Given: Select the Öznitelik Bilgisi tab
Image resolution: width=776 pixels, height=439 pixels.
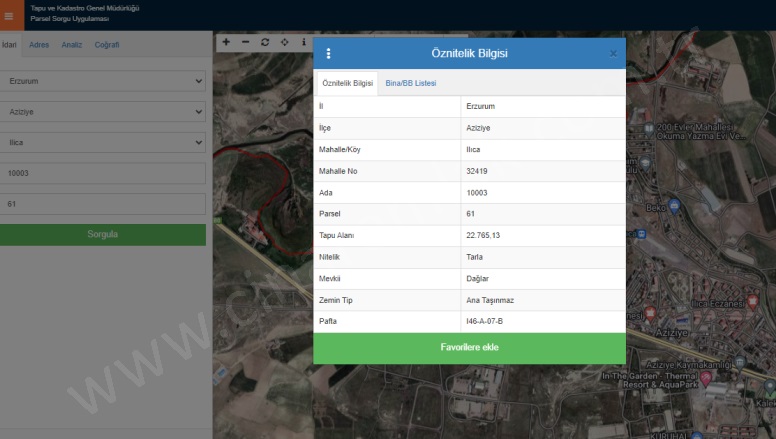Looking at the screenshot, I should click(x=347, y=83).
